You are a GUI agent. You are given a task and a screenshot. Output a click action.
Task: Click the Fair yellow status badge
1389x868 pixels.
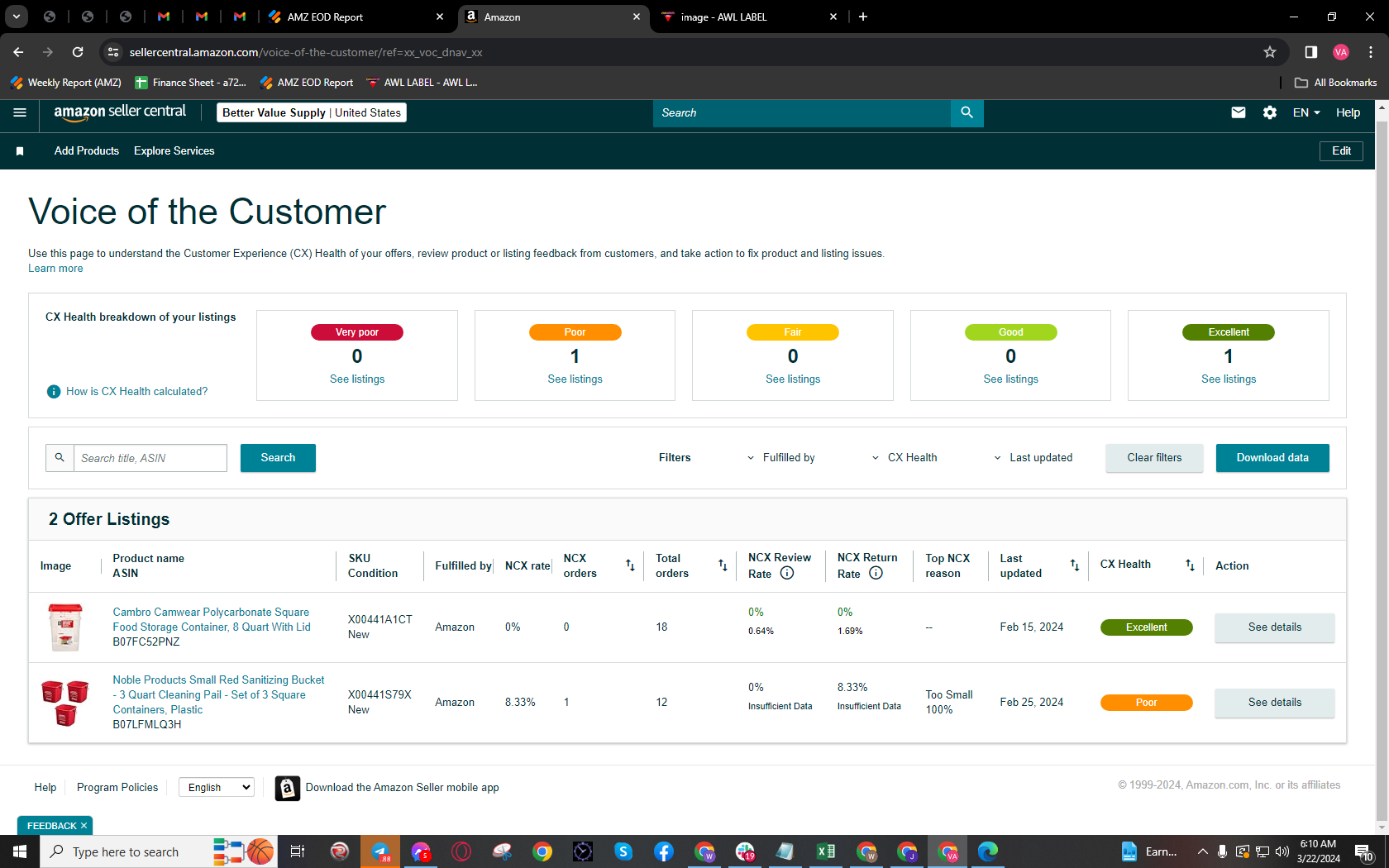793,332
